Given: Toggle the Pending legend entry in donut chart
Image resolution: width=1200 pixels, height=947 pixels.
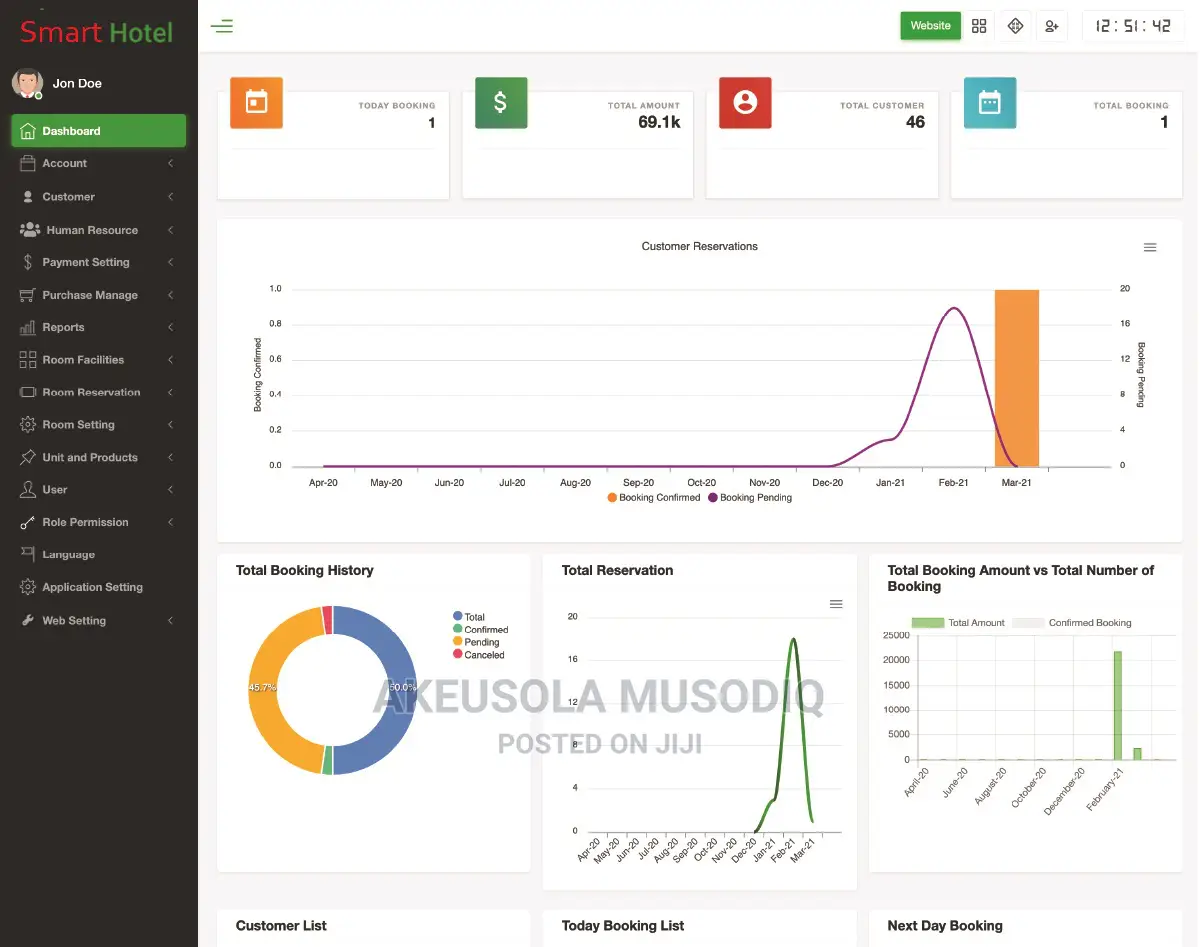Looking at the screenshot, I should pyautogui.click(x=476, y=642).
